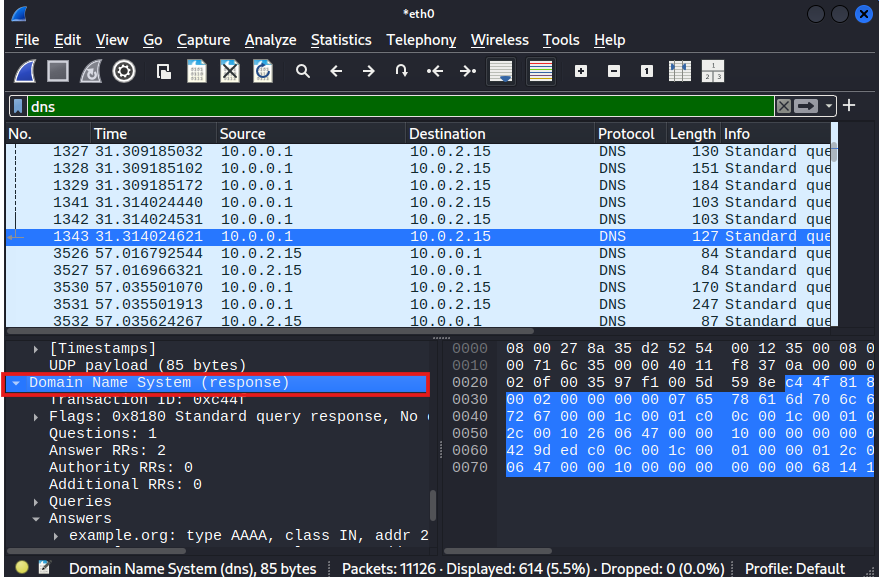Image resolution: width=879 pixels, height=577 pixels.
Task: Open the Statistics menu
Action: click(341, 40)
